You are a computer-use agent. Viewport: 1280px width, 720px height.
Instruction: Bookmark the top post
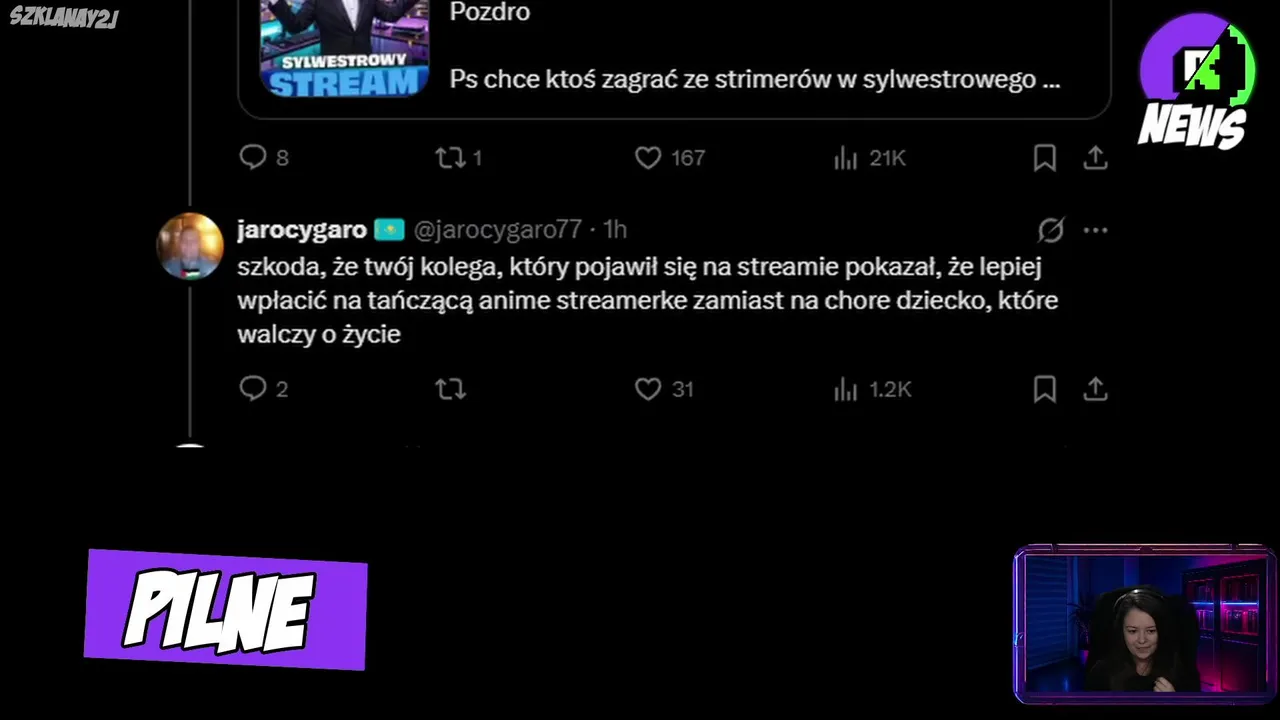click(1045, 157)
